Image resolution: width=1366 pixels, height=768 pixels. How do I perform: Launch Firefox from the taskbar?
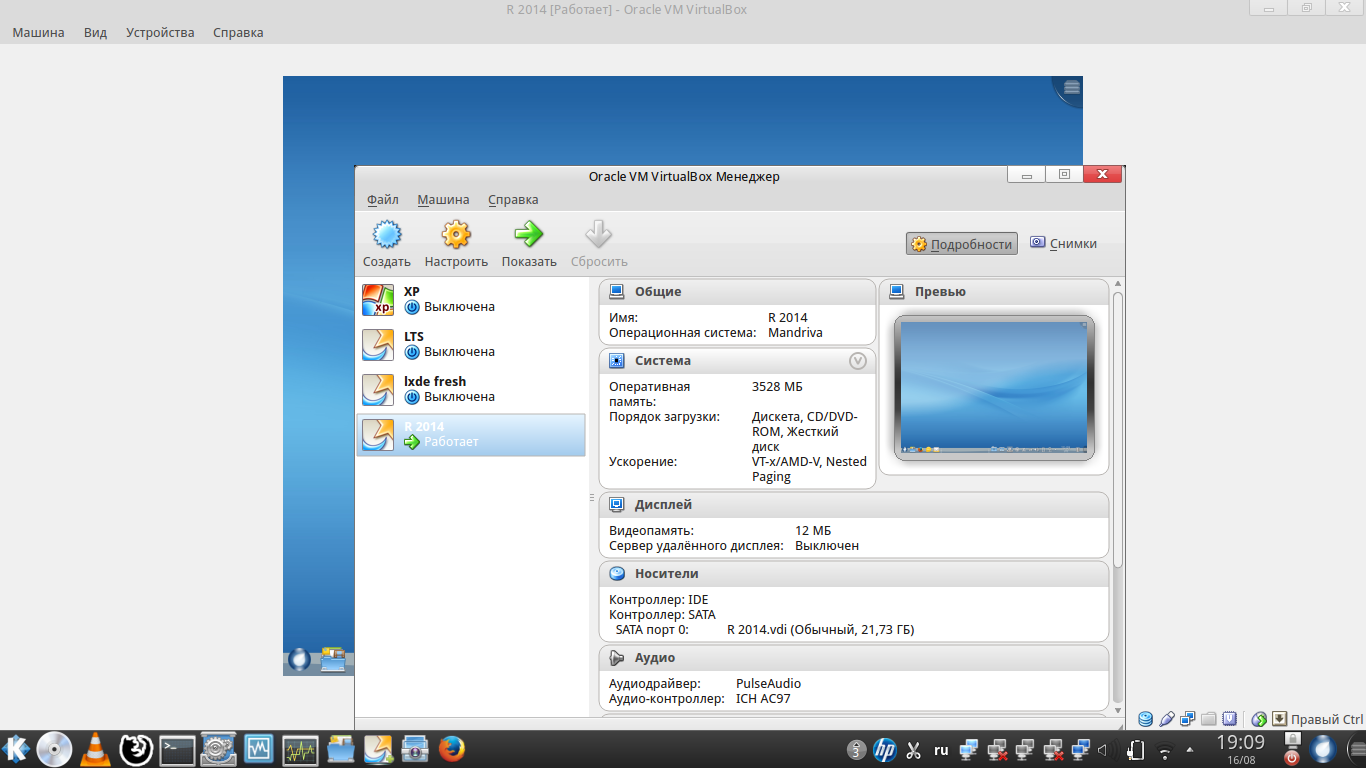452,749
